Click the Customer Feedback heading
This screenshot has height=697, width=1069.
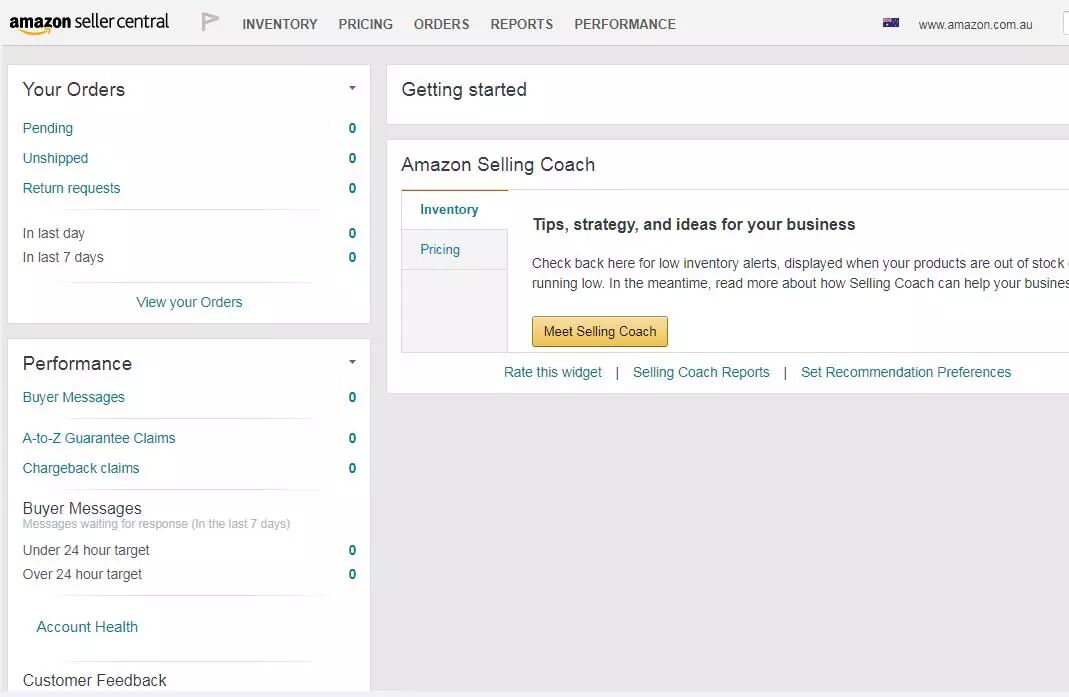pos(94,680)
